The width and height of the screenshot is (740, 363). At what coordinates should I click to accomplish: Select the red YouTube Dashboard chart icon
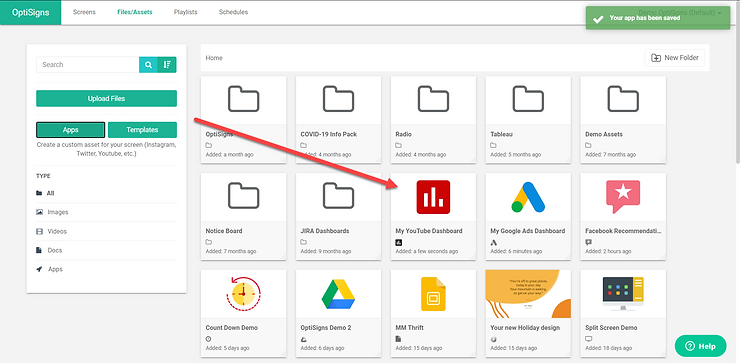(x=433, y=197)
